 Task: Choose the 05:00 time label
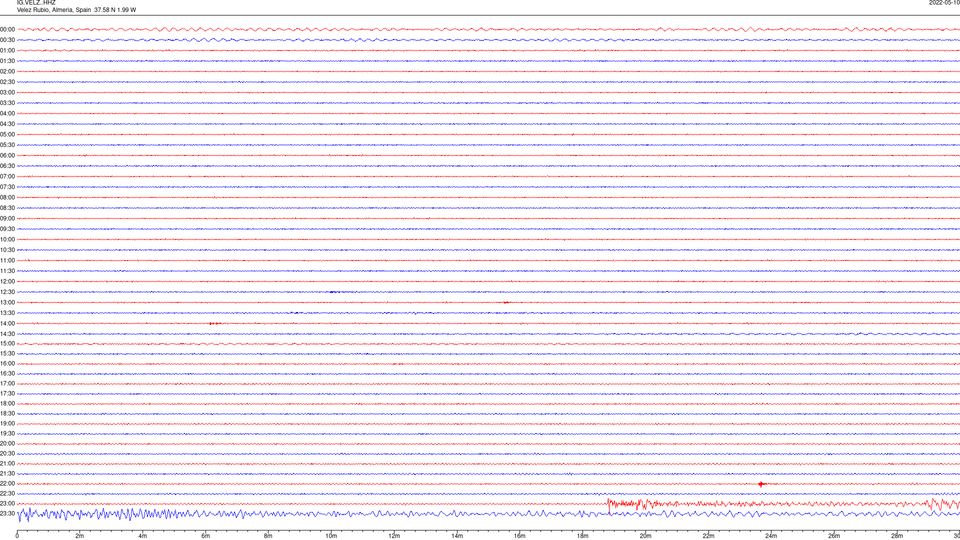7,135
